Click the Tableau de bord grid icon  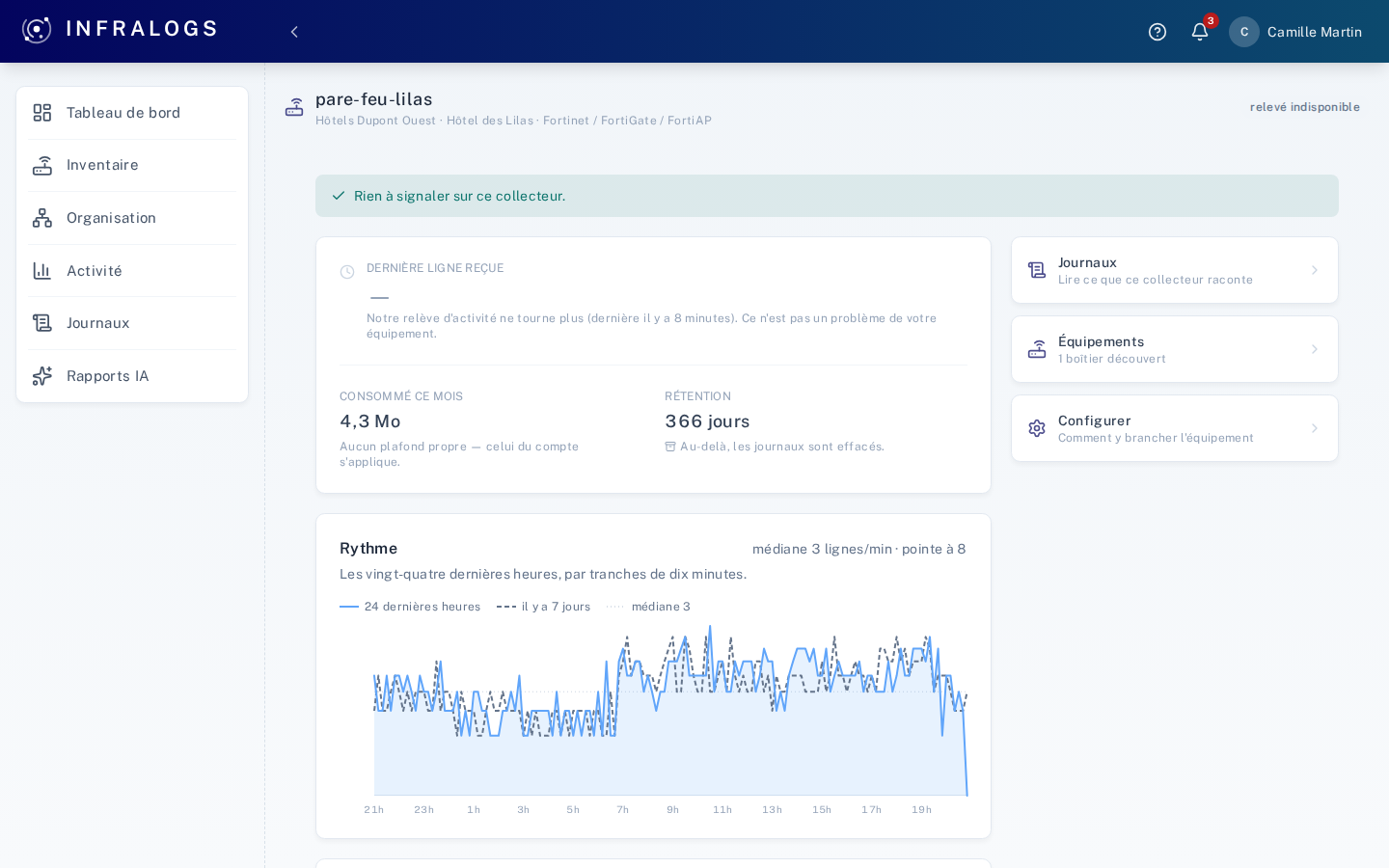tap(42, 113)
